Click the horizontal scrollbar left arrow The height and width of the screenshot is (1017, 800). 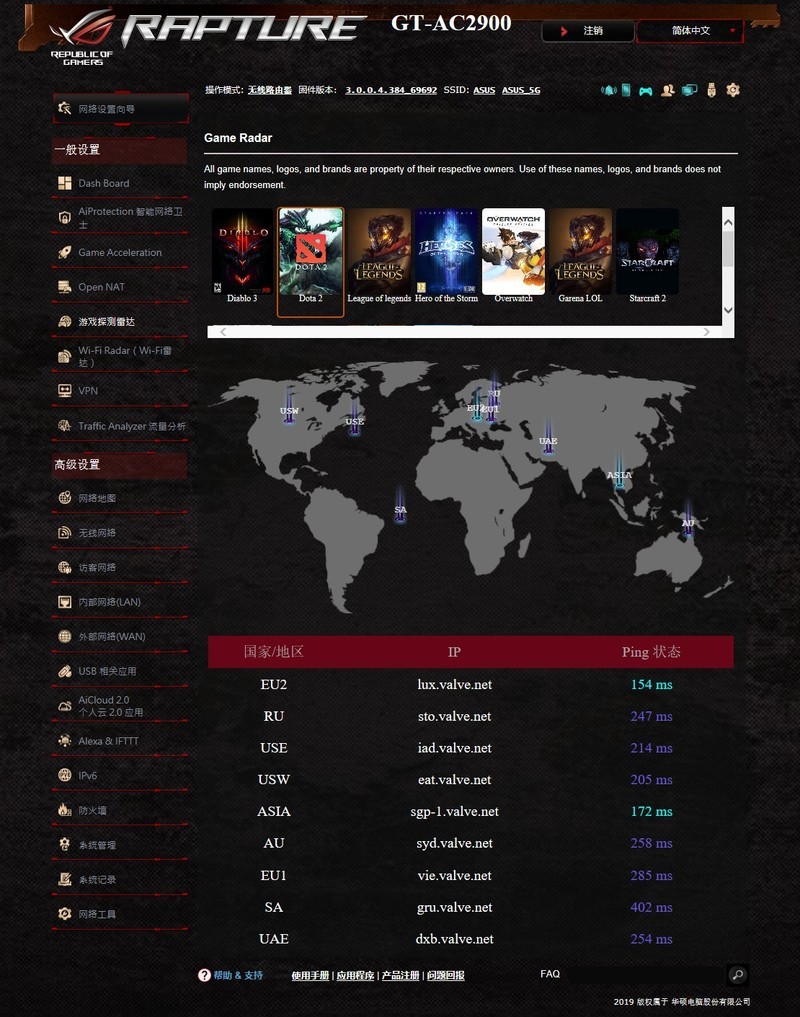tap(223, 332)
